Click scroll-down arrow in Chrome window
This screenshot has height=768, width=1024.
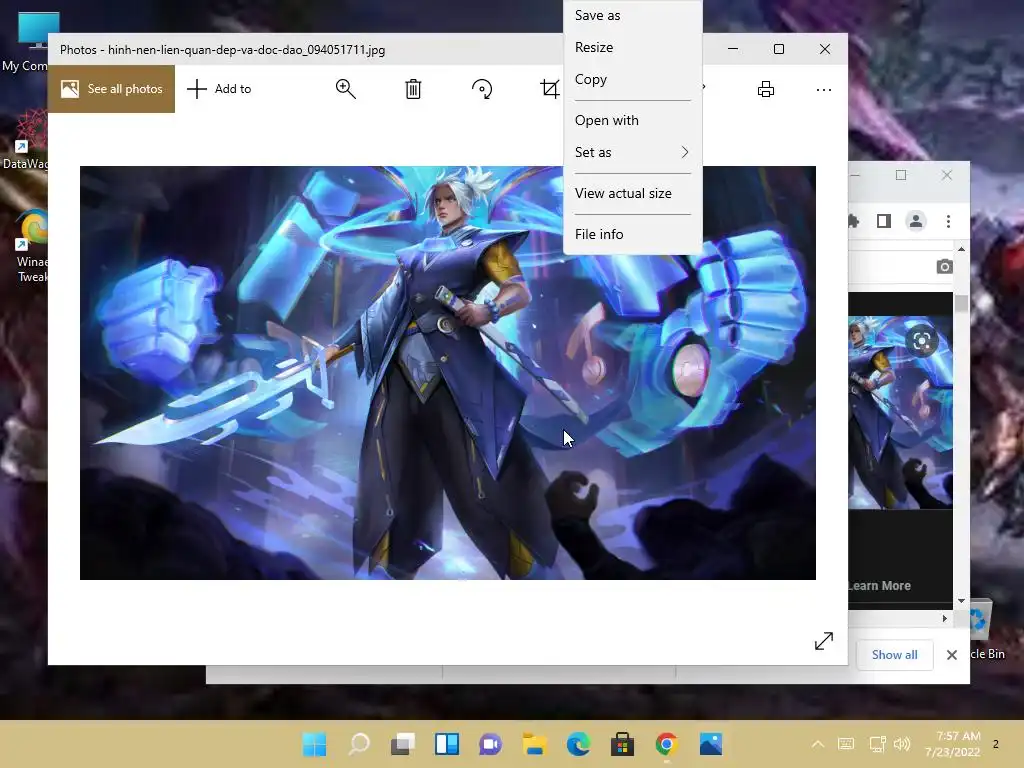click(x=961, y=600)
